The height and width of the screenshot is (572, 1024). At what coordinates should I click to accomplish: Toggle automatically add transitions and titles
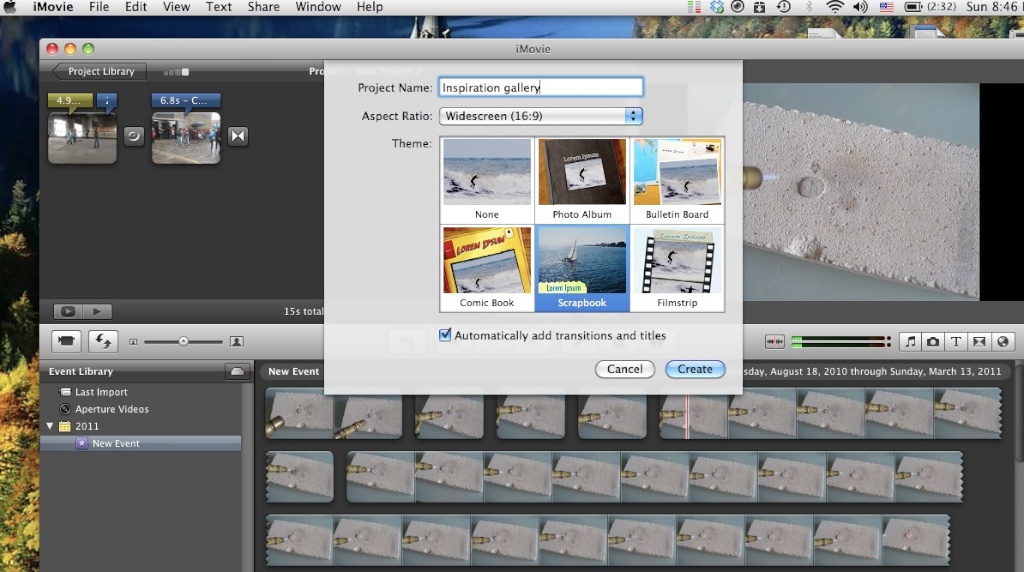[445, 335]
